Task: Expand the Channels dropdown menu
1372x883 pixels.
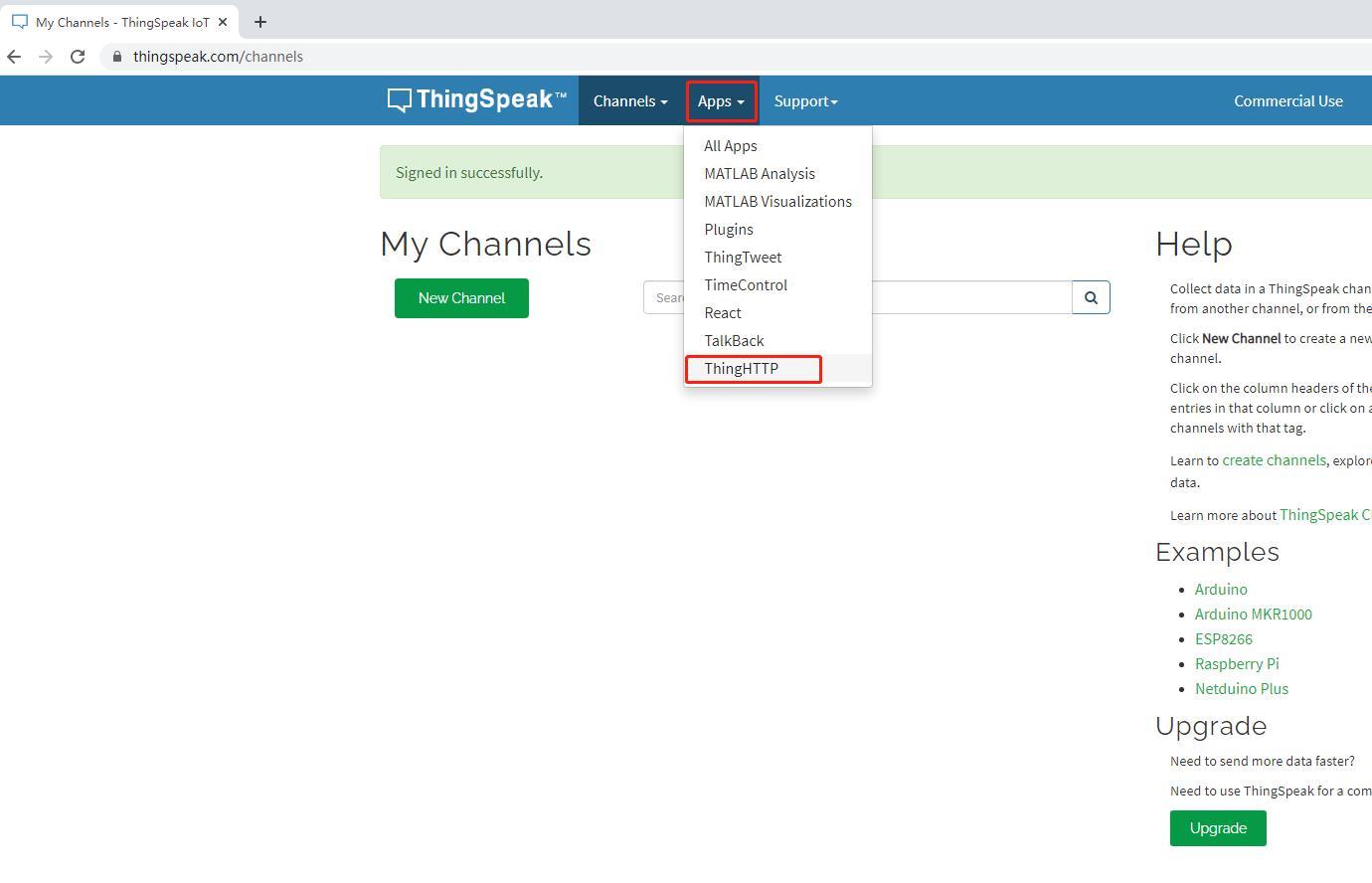Action: tap(630, 100)
